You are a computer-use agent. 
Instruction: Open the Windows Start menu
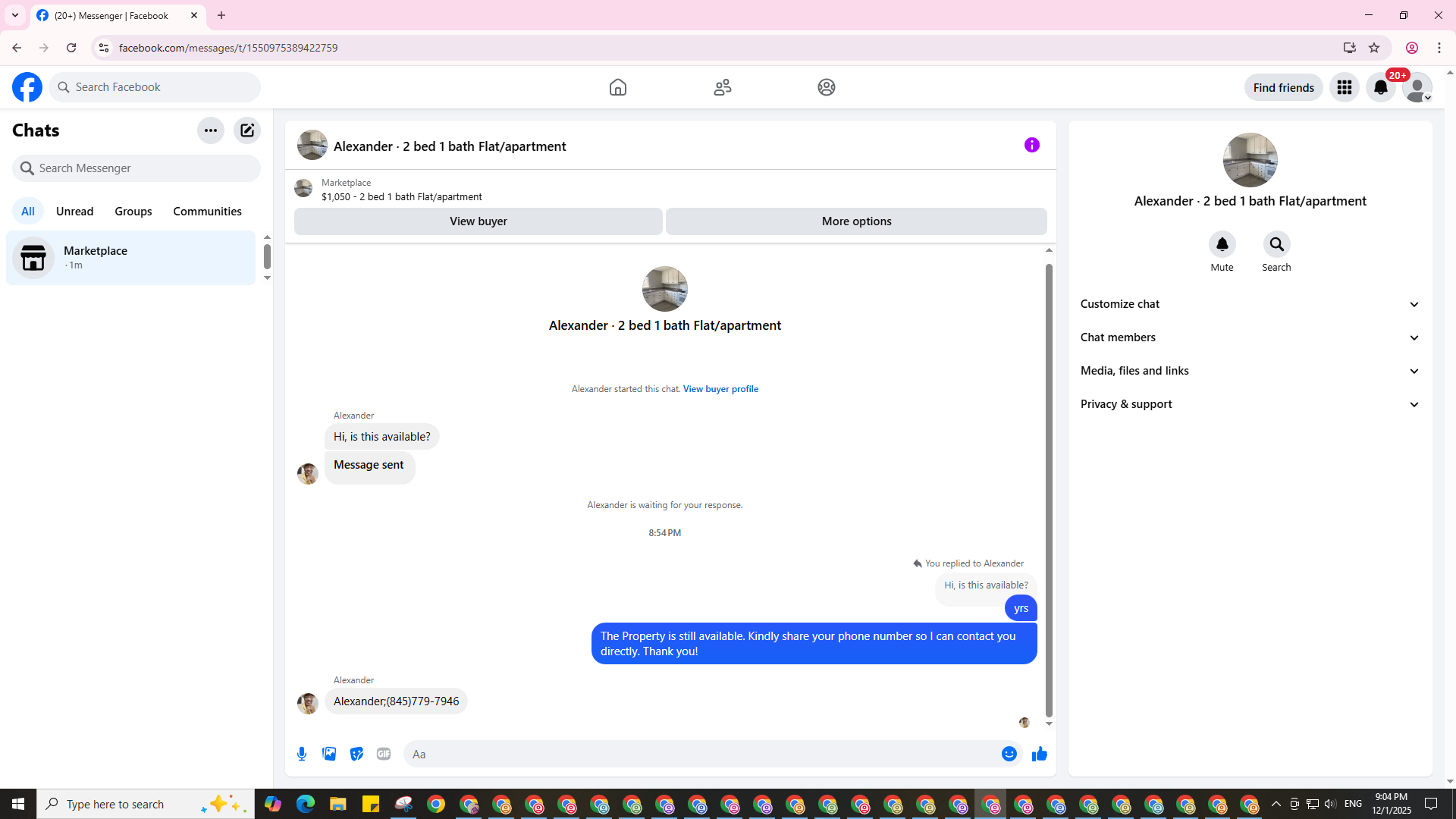click(x=18, y=804)
